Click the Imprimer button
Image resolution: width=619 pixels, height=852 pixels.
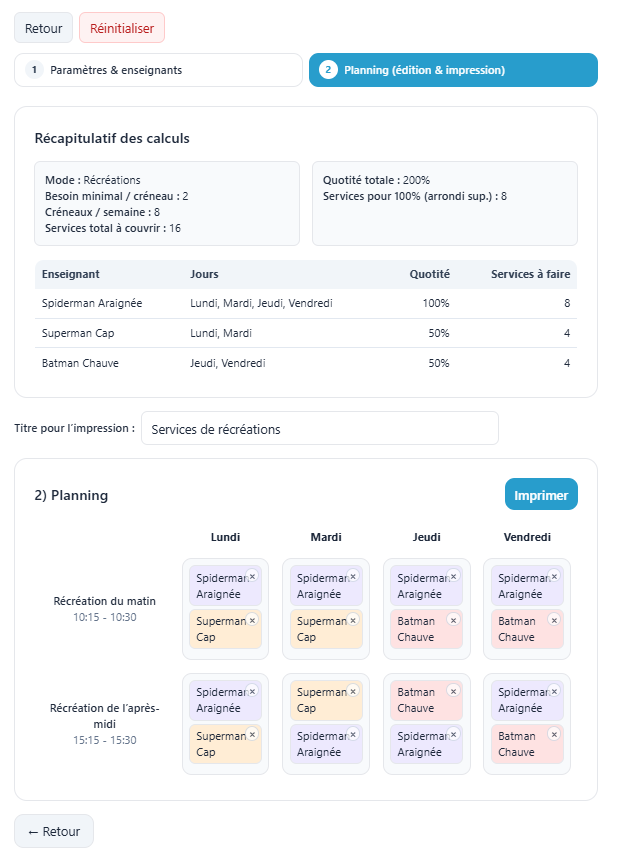(541, 495)
